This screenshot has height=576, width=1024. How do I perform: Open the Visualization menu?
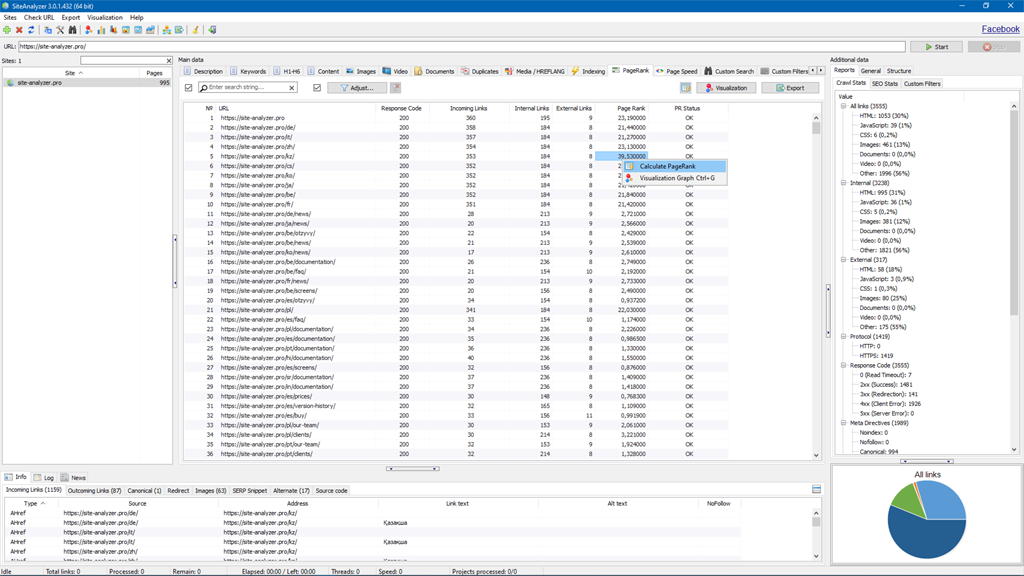pyautogui.click(x=104, y=18)
